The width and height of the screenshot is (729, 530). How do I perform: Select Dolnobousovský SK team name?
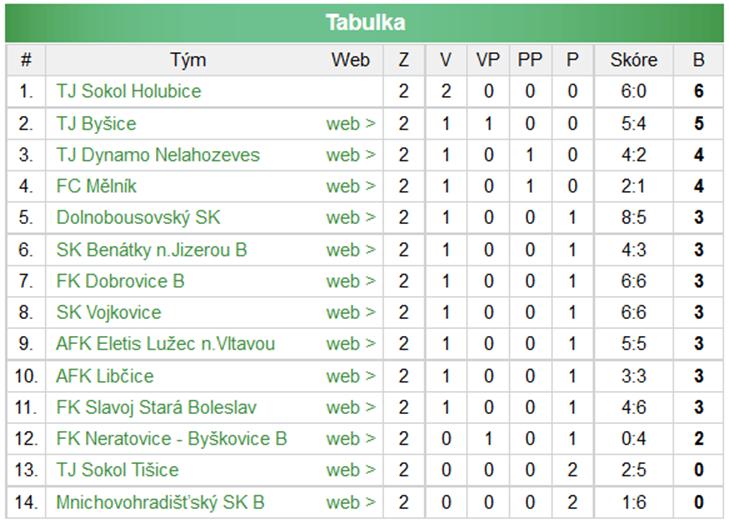(x=138, y=218)
